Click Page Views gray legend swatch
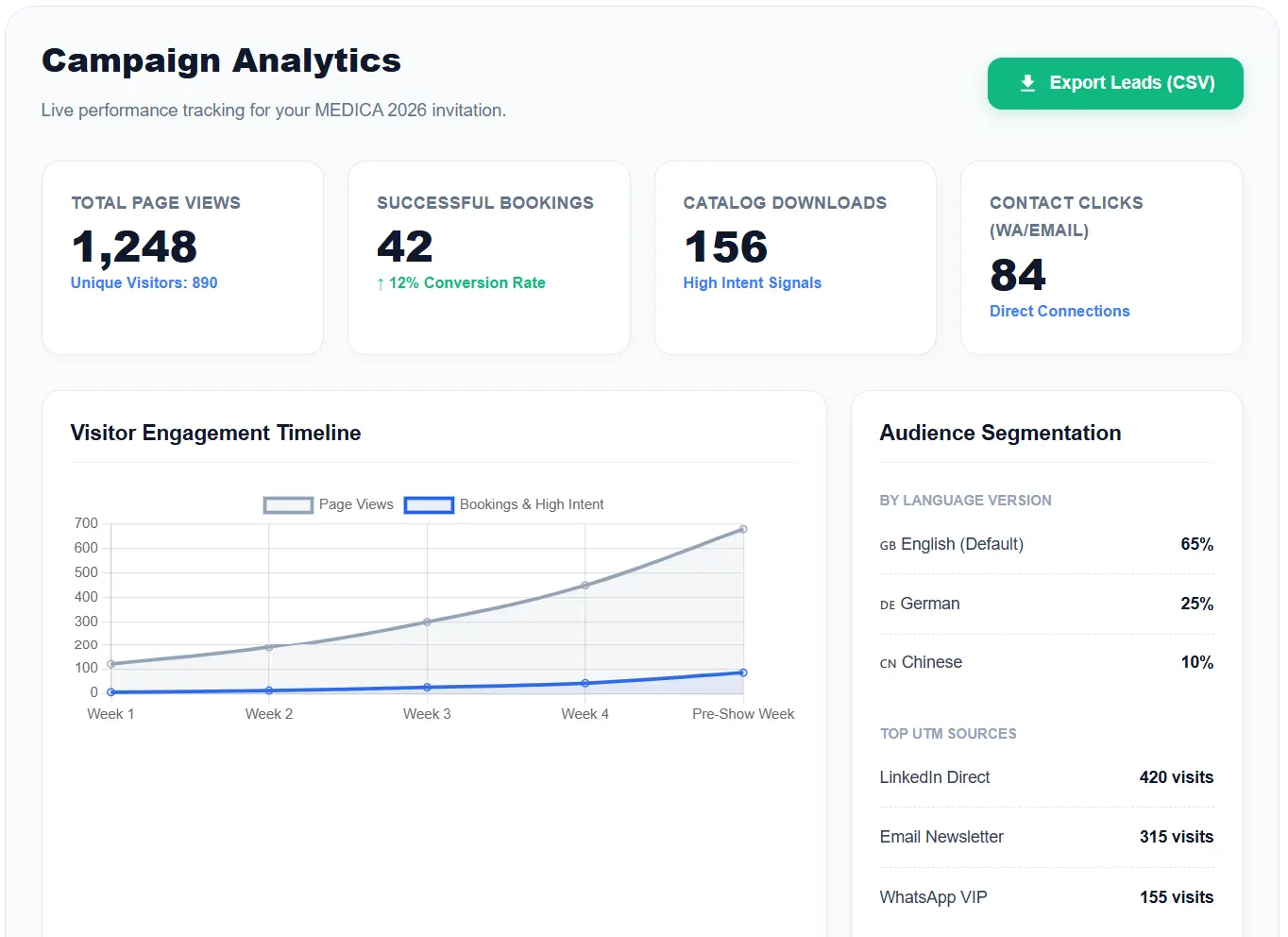 coord(288,505)
